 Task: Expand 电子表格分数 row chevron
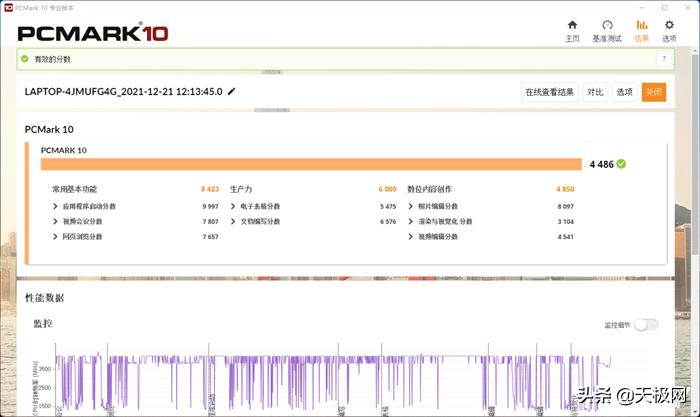tap(233, 206)
